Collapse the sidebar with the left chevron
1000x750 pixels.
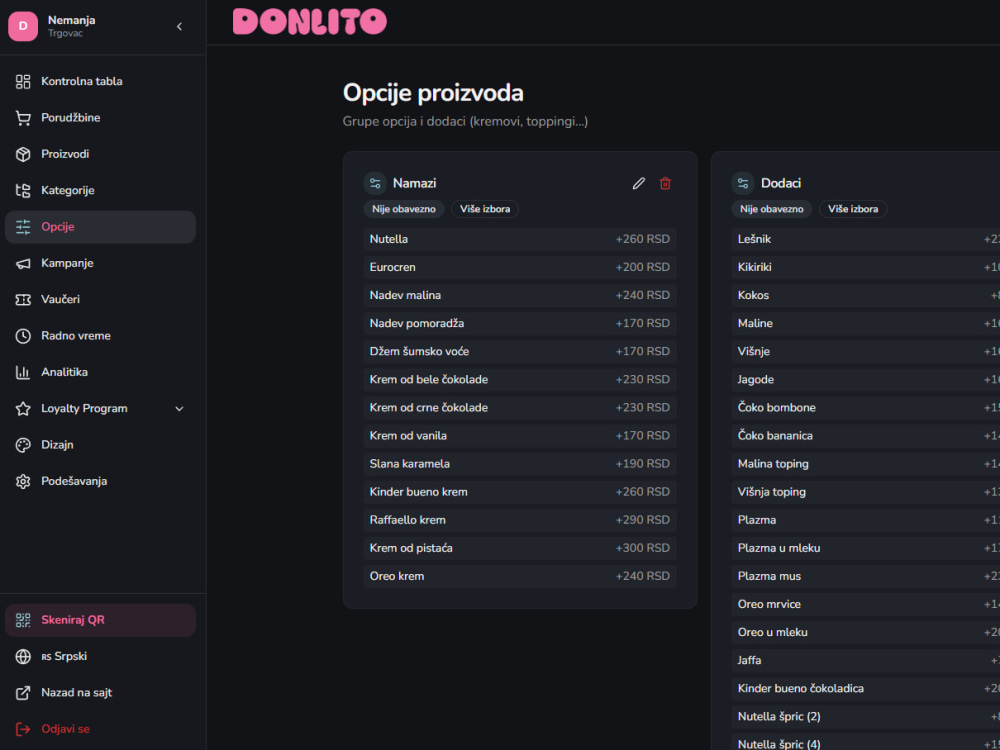click(179, 26)
